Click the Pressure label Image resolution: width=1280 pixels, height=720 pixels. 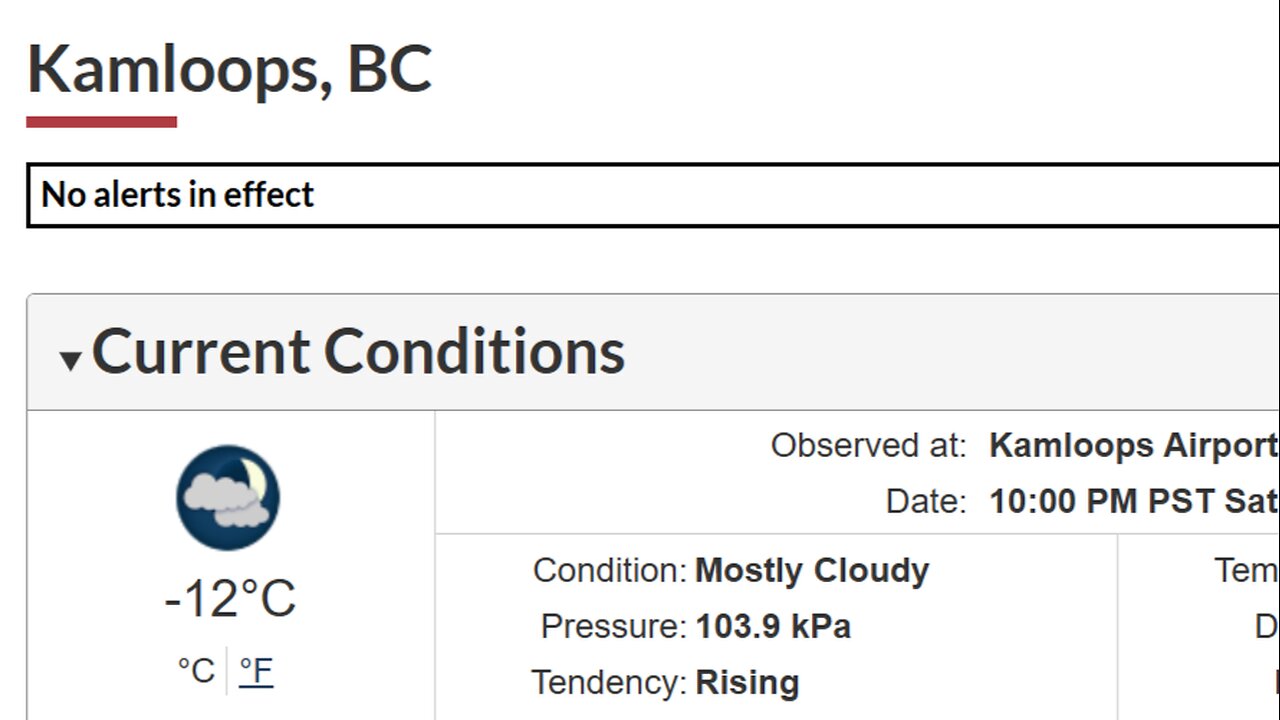(x=613, y=627)
